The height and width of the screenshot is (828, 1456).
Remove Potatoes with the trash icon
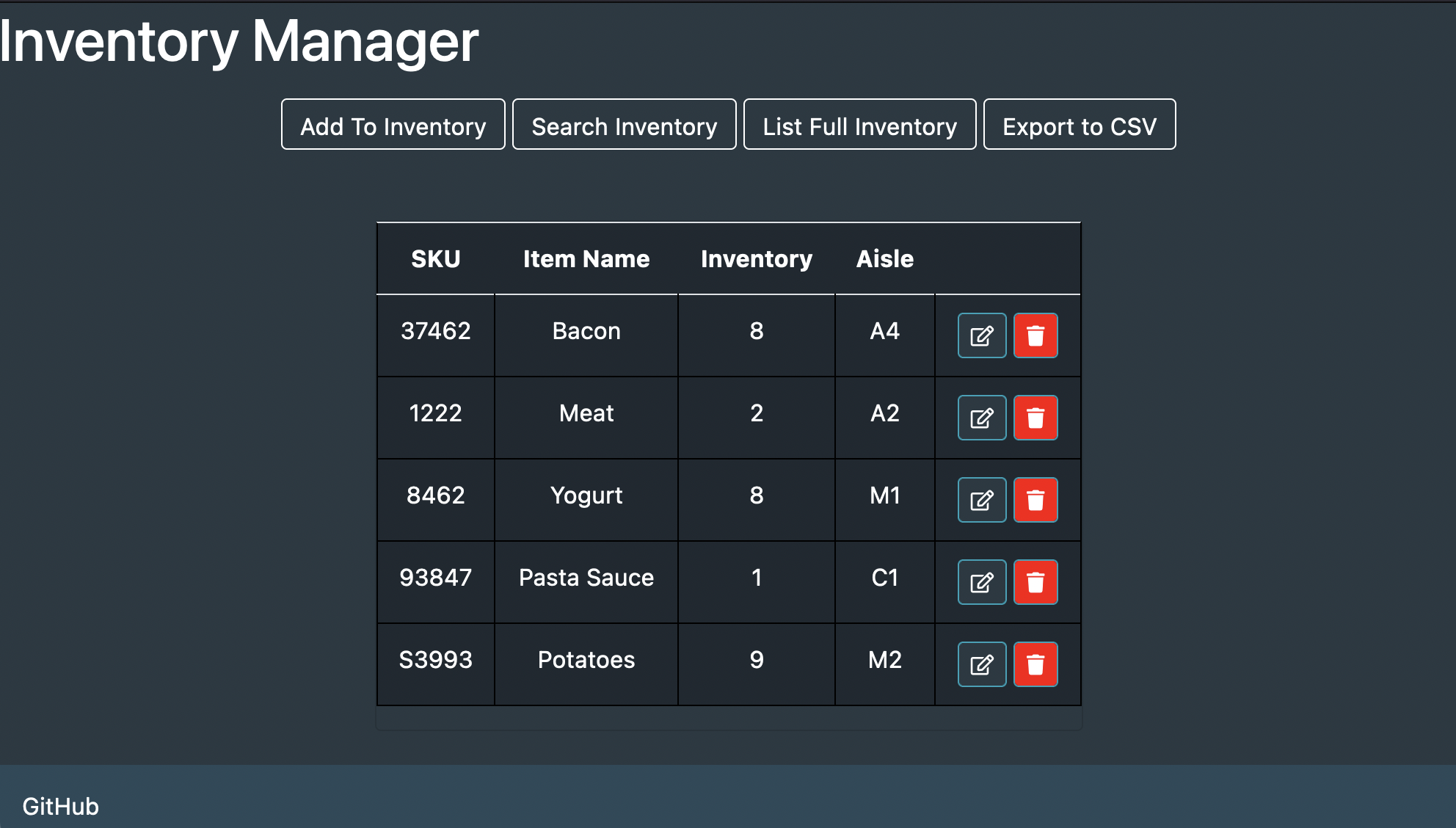coord(1035,664)
